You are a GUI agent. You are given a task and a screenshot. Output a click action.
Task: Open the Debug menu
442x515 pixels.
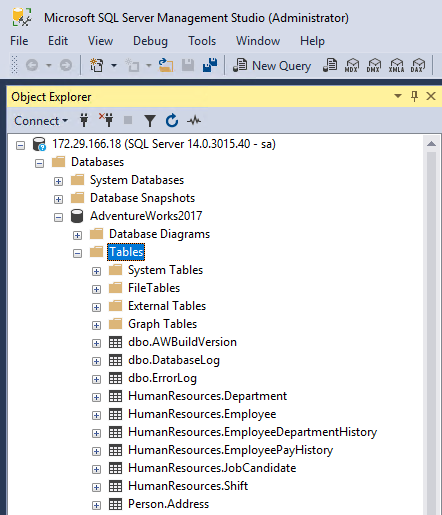[x=150, y=41]
